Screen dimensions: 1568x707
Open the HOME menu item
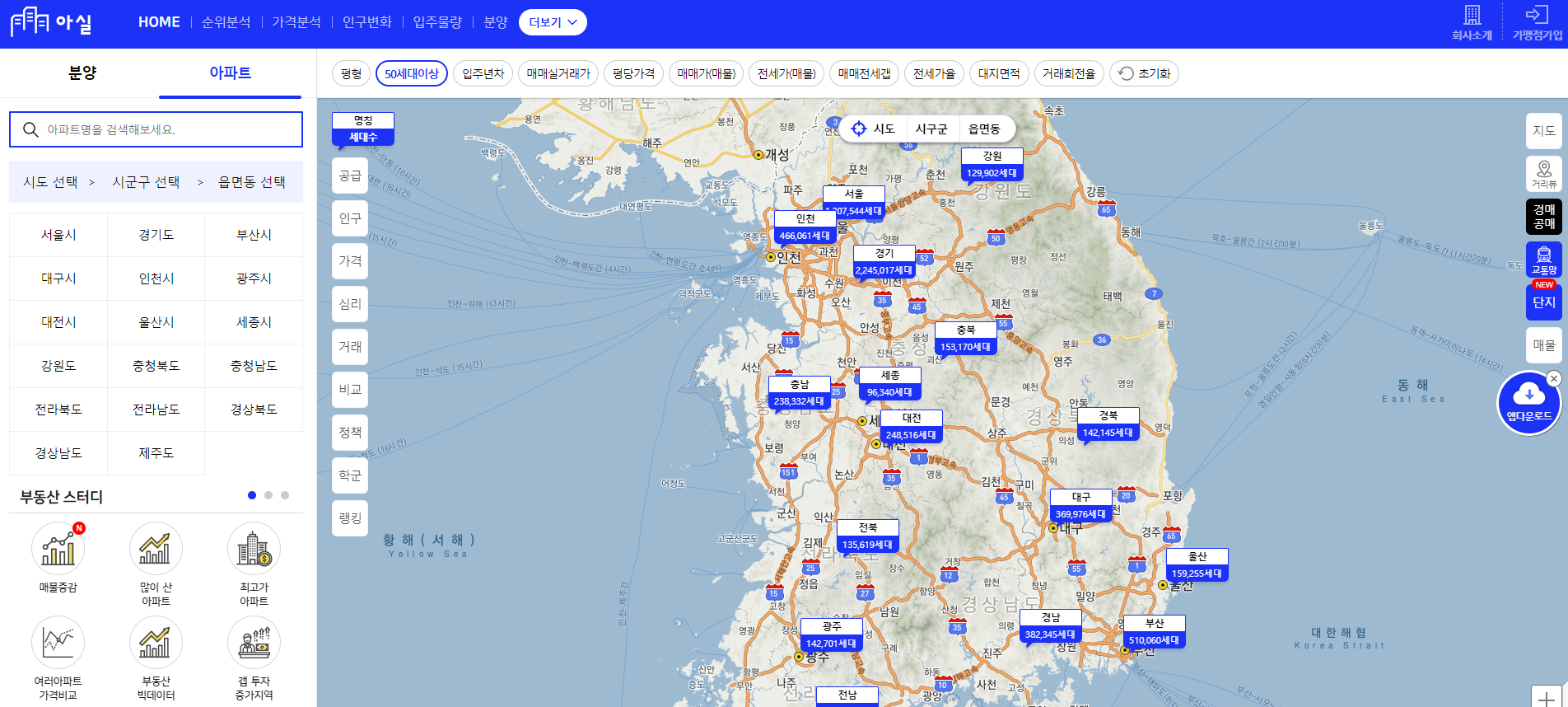(159, 22)
